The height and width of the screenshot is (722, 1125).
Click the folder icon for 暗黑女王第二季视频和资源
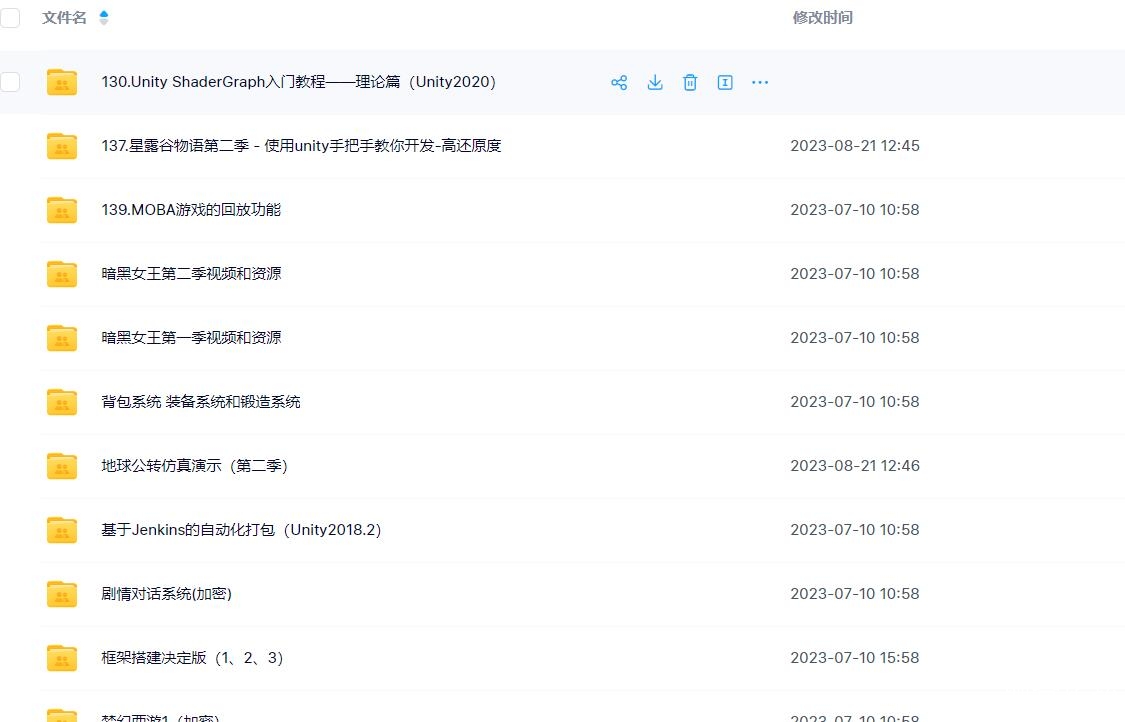[x=62, y=274]
